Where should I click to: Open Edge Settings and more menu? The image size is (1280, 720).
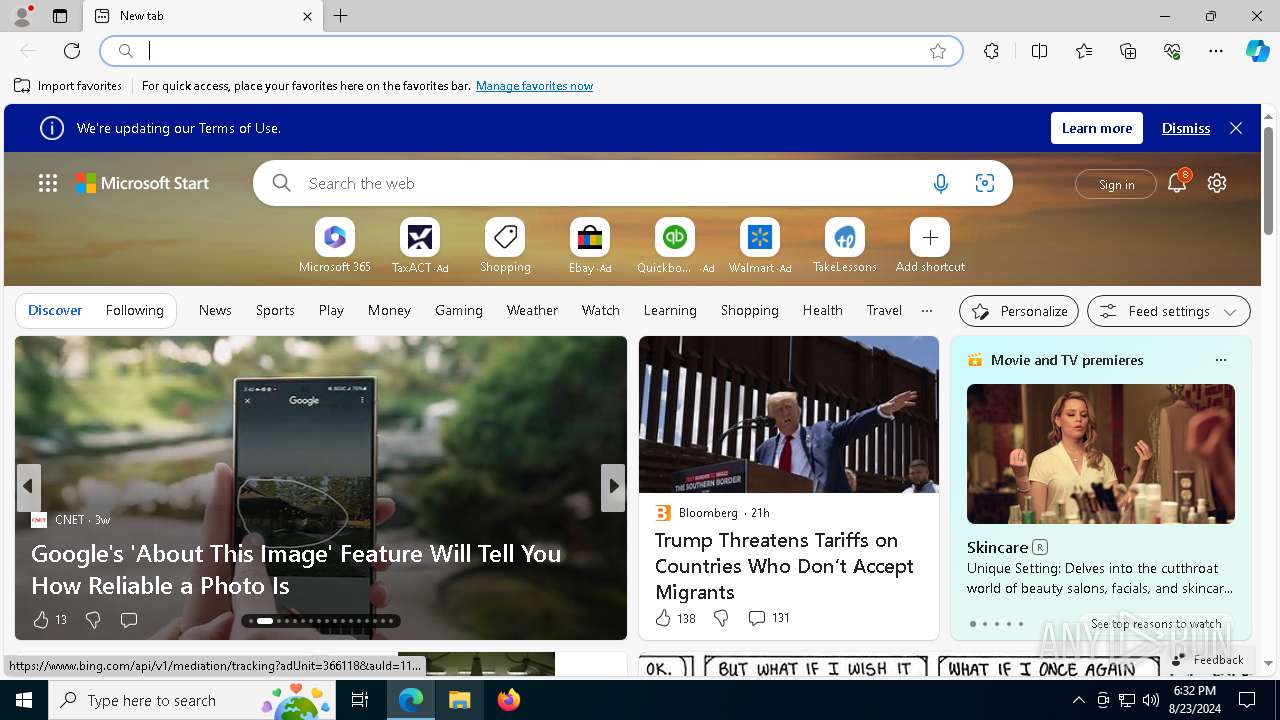point(1216,51)
